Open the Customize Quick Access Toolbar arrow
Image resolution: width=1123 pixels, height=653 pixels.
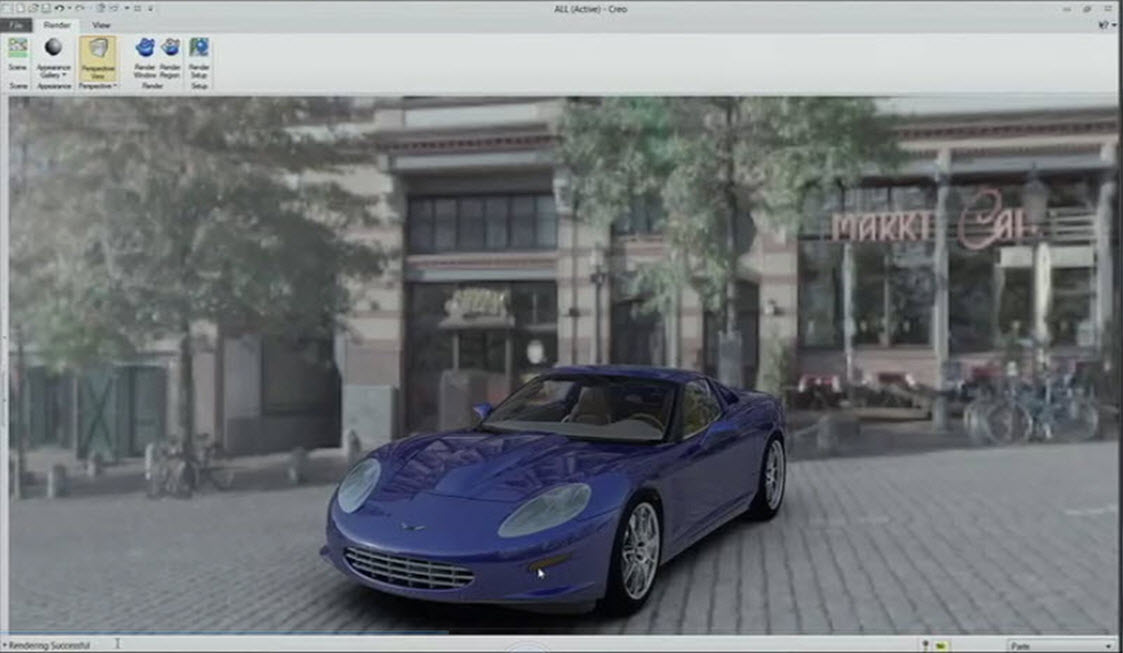pos(150,9)
